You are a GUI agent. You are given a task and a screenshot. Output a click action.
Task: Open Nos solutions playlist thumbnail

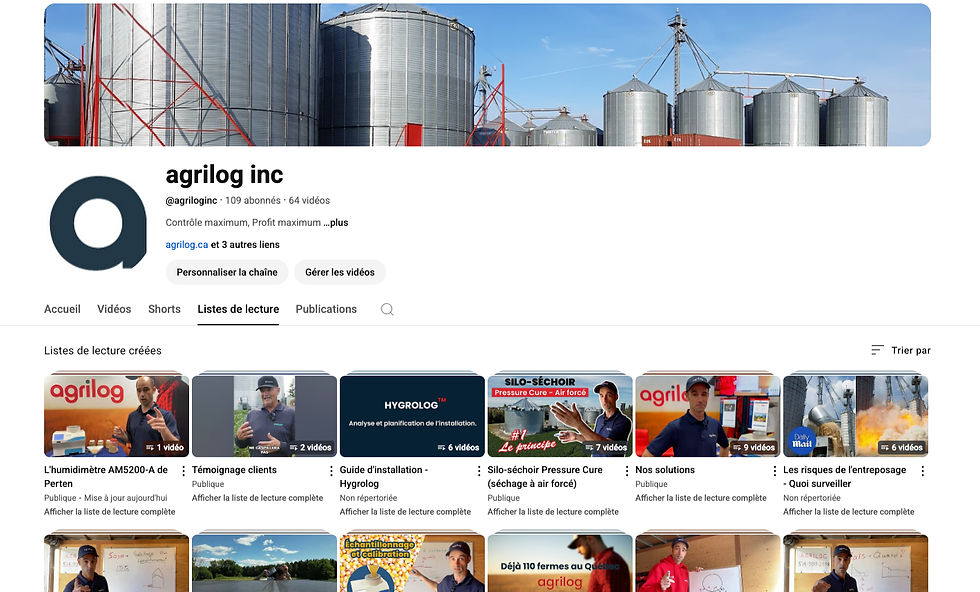point(708,416)
